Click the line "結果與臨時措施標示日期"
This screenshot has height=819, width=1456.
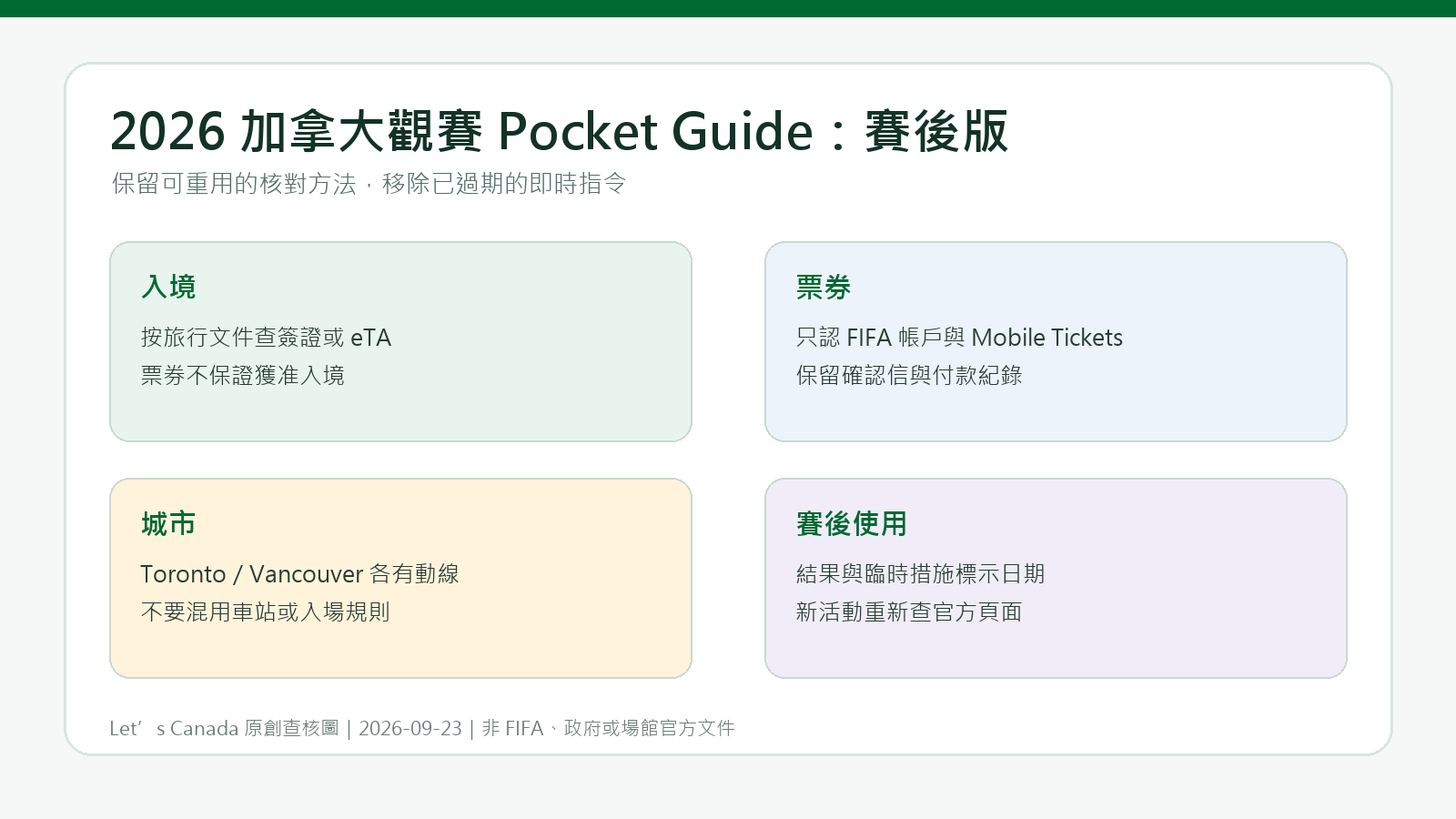coord(921,574)
